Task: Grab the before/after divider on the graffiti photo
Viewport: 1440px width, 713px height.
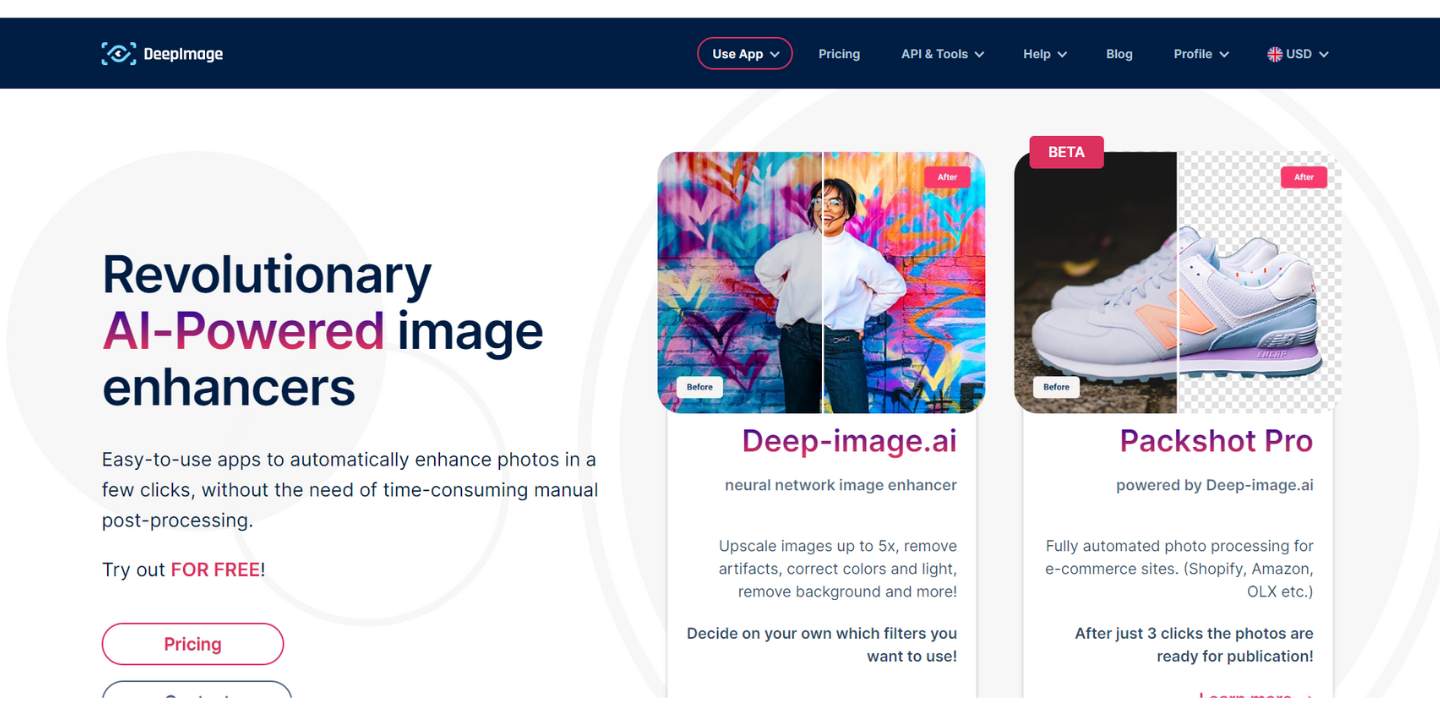Action: (x=822, y=282)
